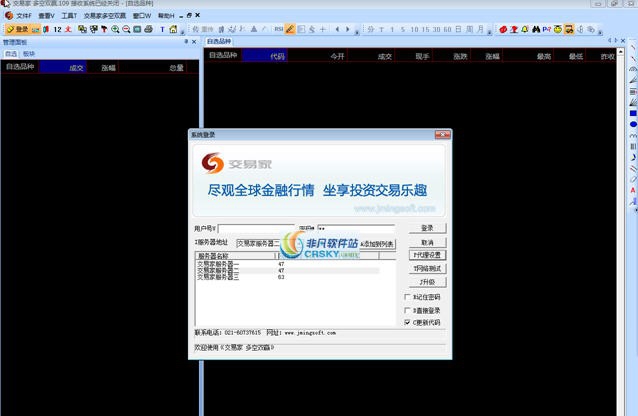Open the 文件F menu
638x416 pixels.
click(x=24, y=15)
